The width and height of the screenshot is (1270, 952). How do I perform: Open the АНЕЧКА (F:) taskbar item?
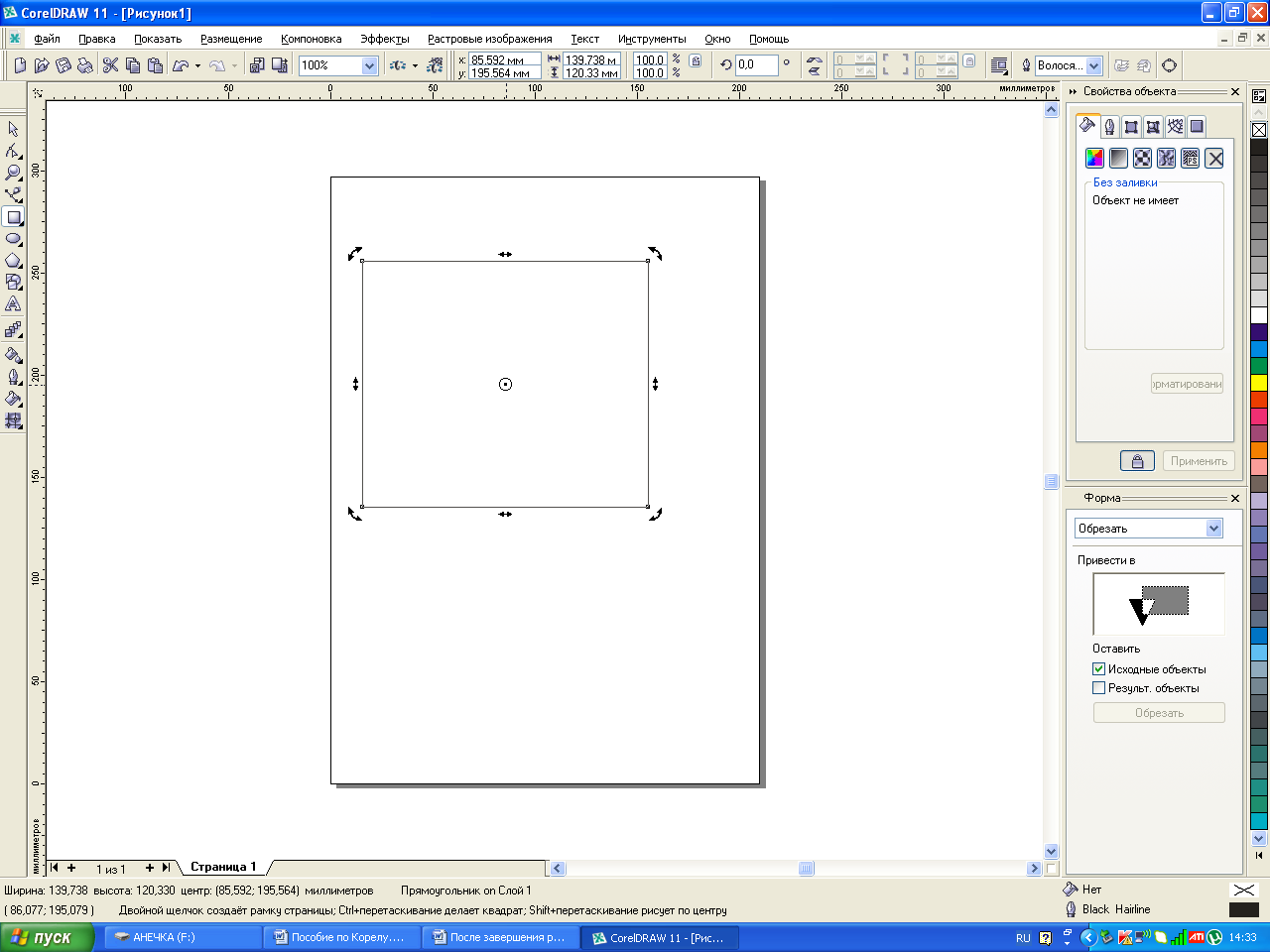coord(184,937)
